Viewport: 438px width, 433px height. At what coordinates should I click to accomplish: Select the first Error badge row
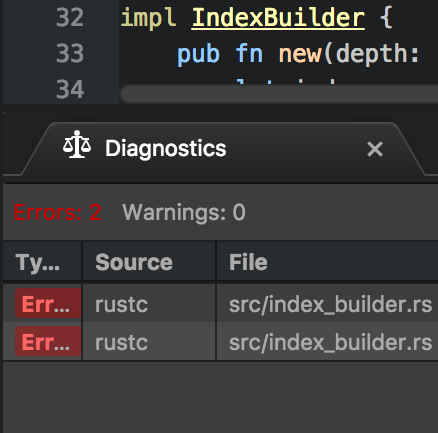click(48, 303)
